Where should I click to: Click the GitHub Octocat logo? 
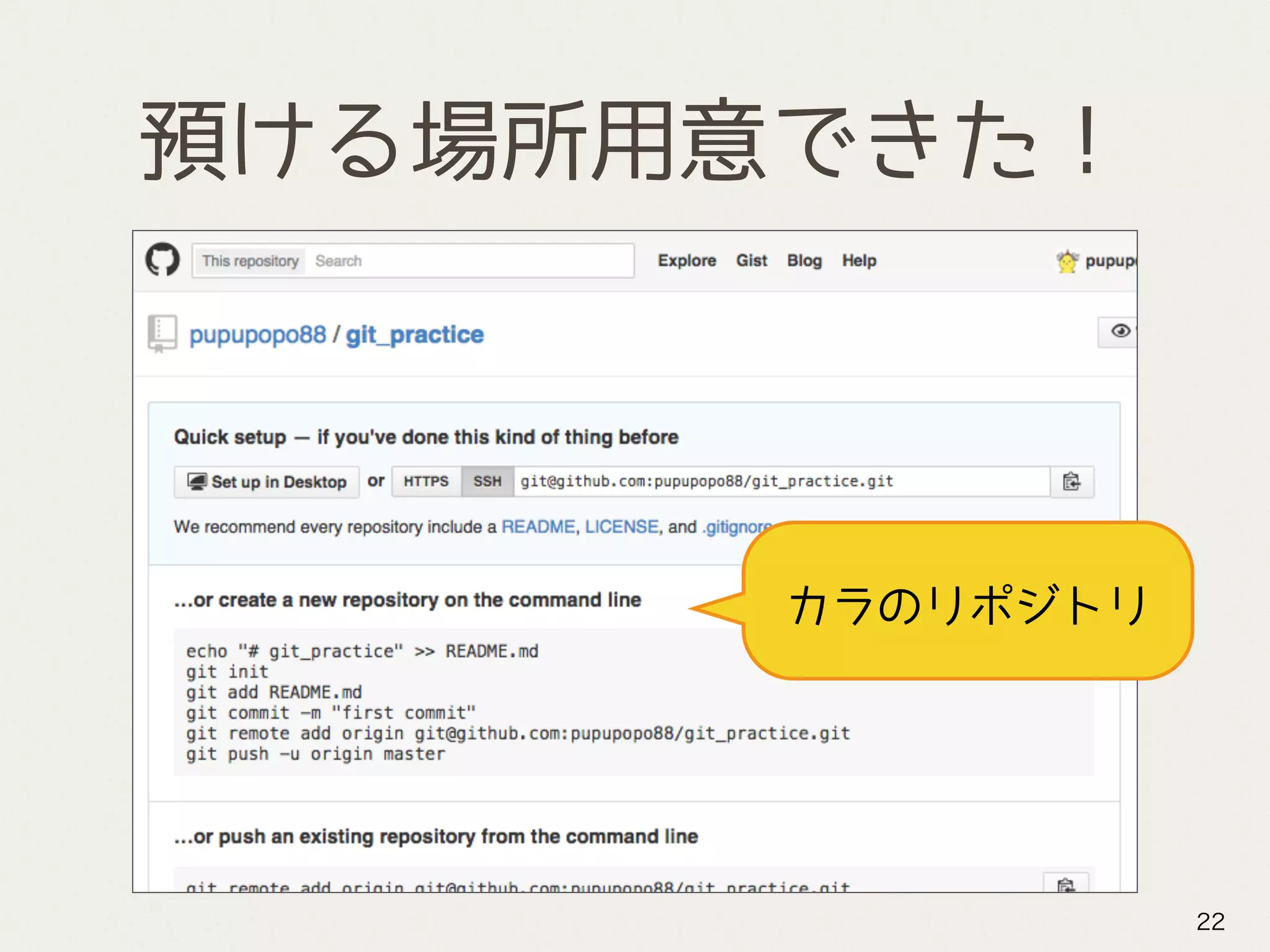click(x=162, y=260)
